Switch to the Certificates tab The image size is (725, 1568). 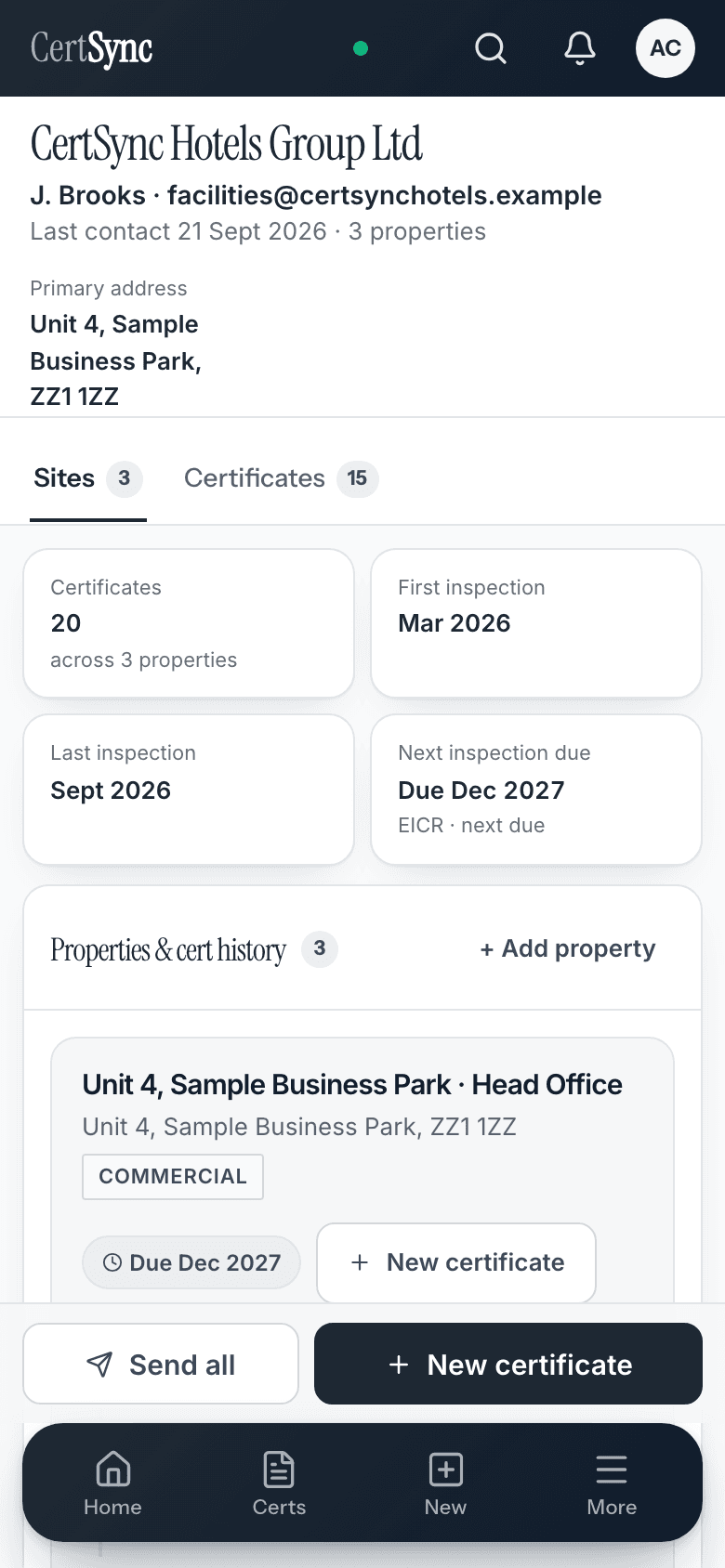click(281, 478)
